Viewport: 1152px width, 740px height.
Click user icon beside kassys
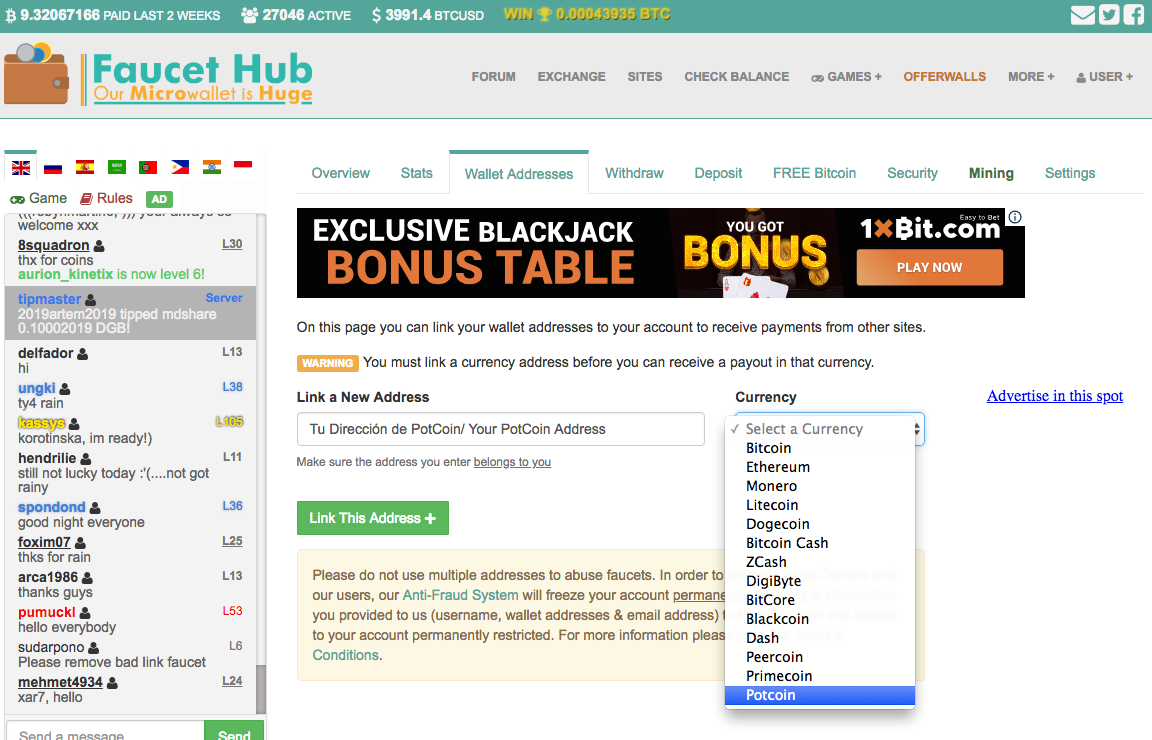tap(74, 424)
